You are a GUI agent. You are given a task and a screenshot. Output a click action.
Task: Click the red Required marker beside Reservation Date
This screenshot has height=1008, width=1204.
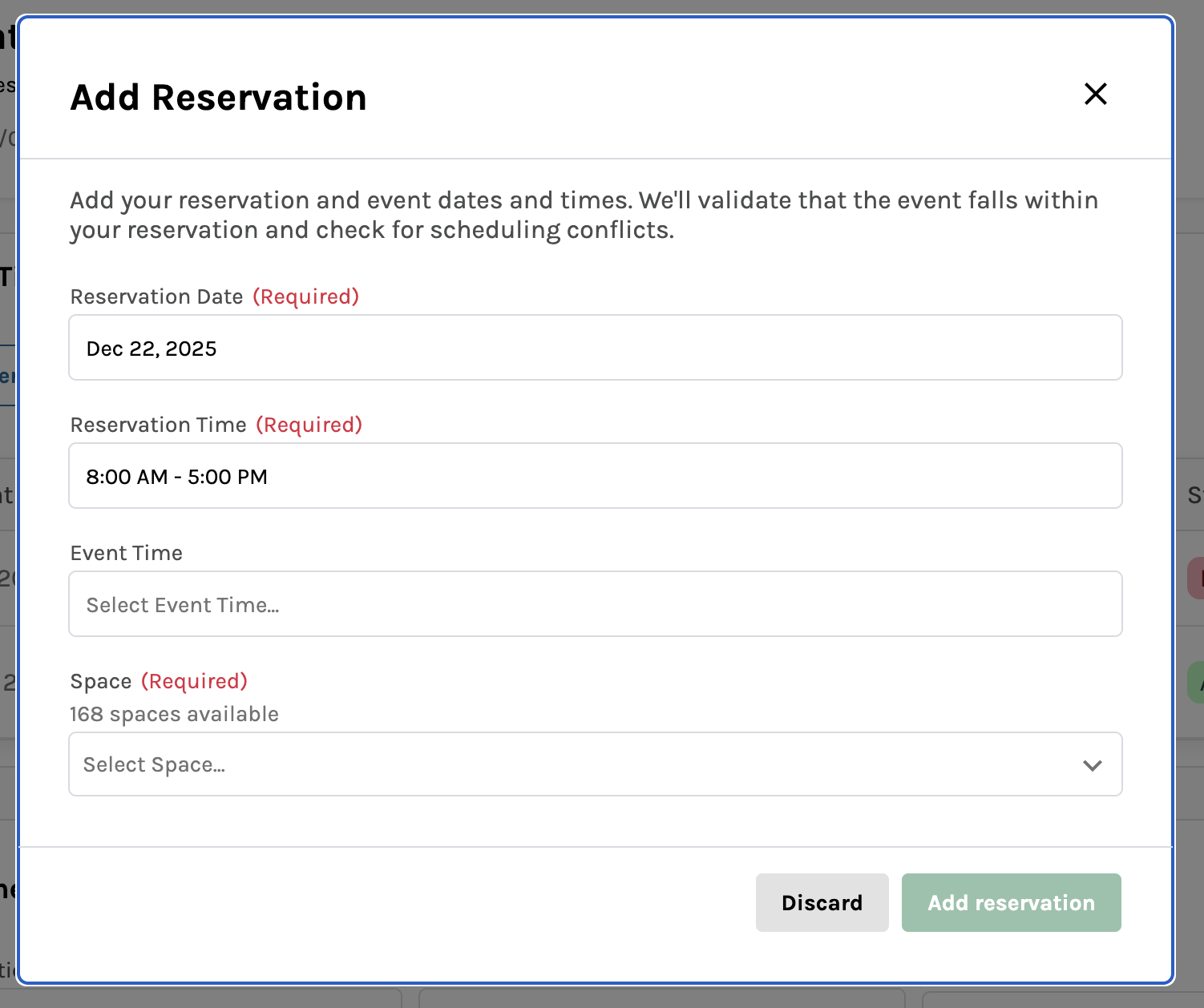click(305, 297)
